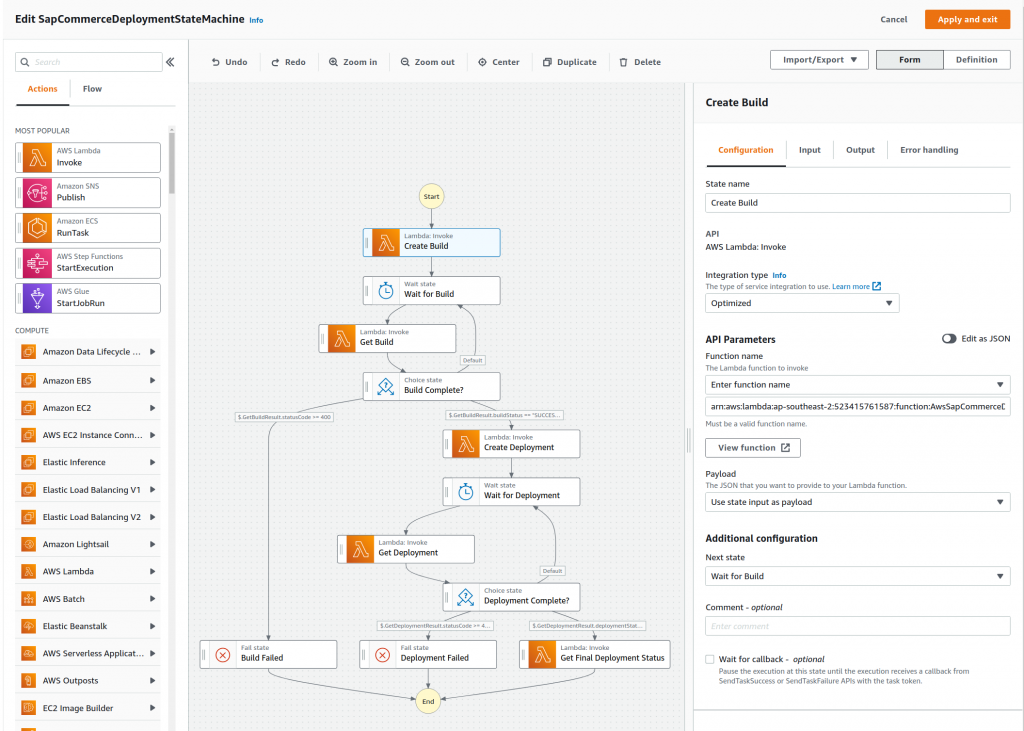The width and height of the screenshot is (1024, 731).
Task: Open the Error handling tab
Action: point(928,149)
